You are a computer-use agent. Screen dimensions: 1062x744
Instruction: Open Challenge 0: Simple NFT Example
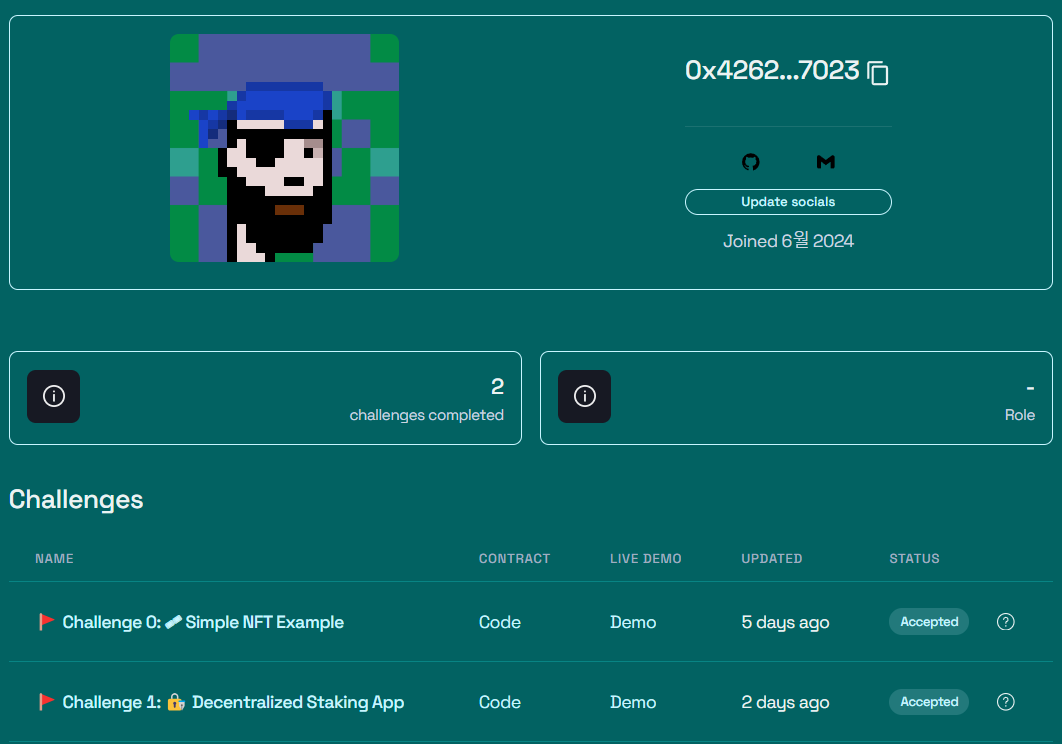(203, 622)
